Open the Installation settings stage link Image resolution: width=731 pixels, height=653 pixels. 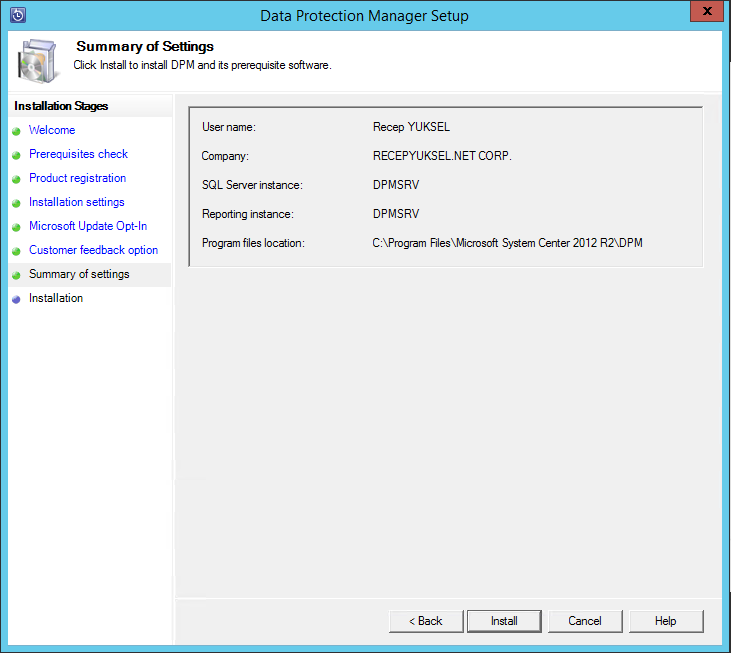tap(76, 202)
